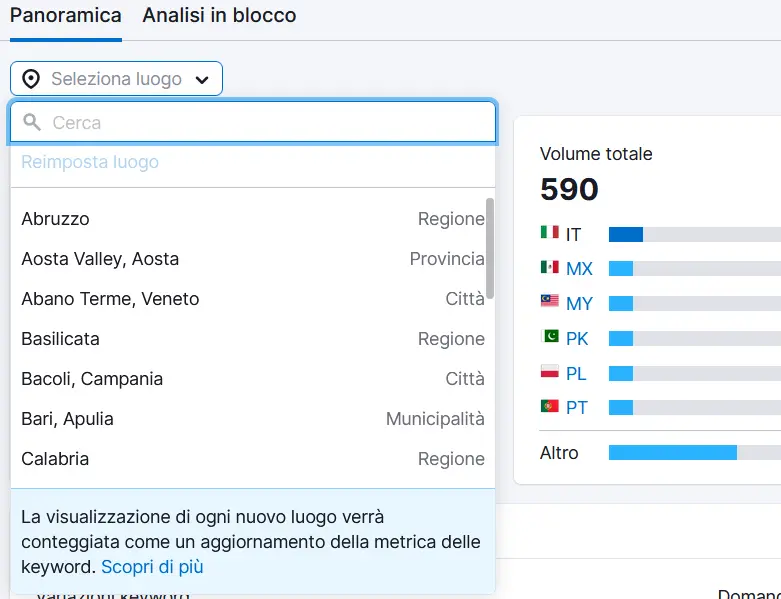Switch to Panoramica tab
The image size is (781, 599).
65,16
